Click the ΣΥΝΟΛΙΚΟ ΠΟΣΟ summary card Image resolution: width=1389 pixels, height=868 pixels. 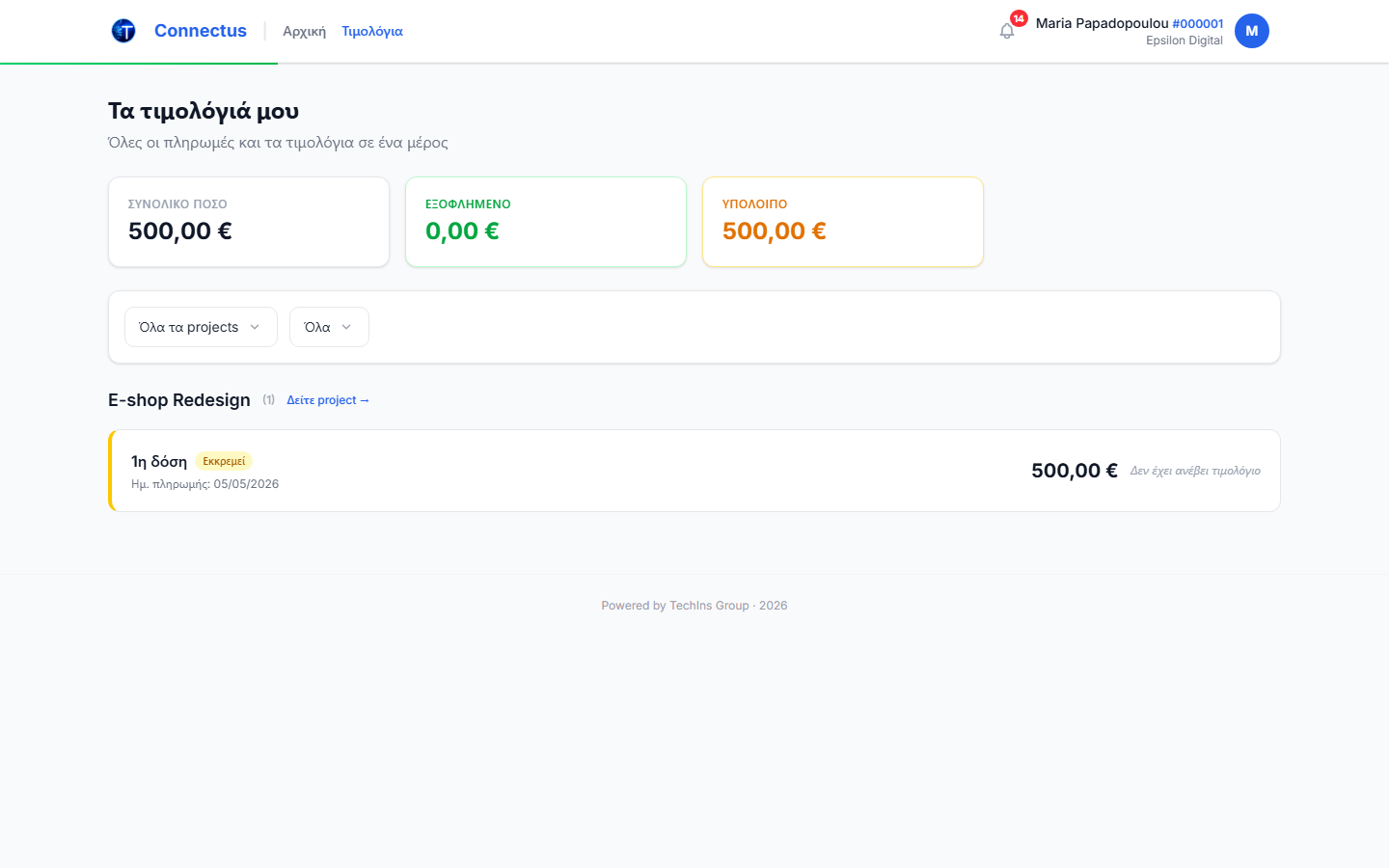click(x=249, y=222)
